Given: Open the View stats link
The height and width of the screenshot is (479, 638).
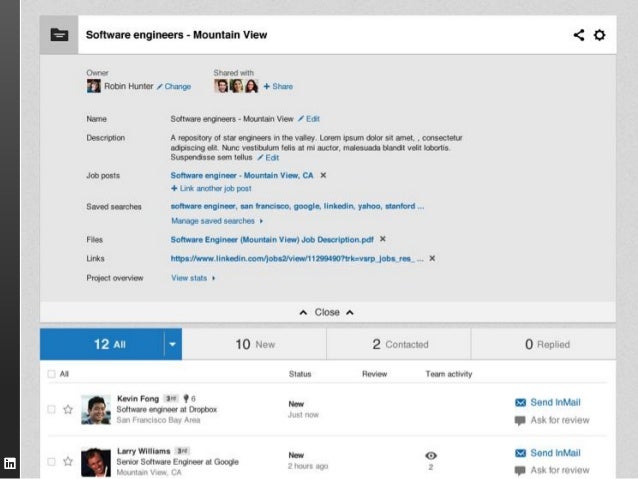Looking at the screenshot, I should (192, 278).
